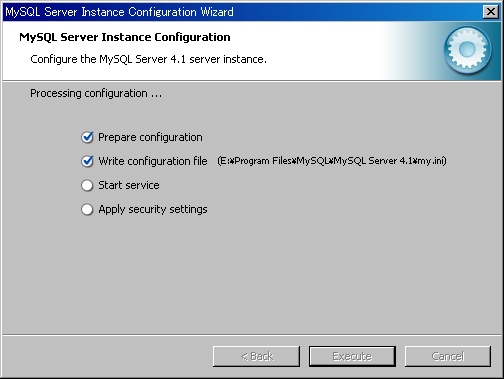
Task: Click the Execute button
Action: [352, 356]
